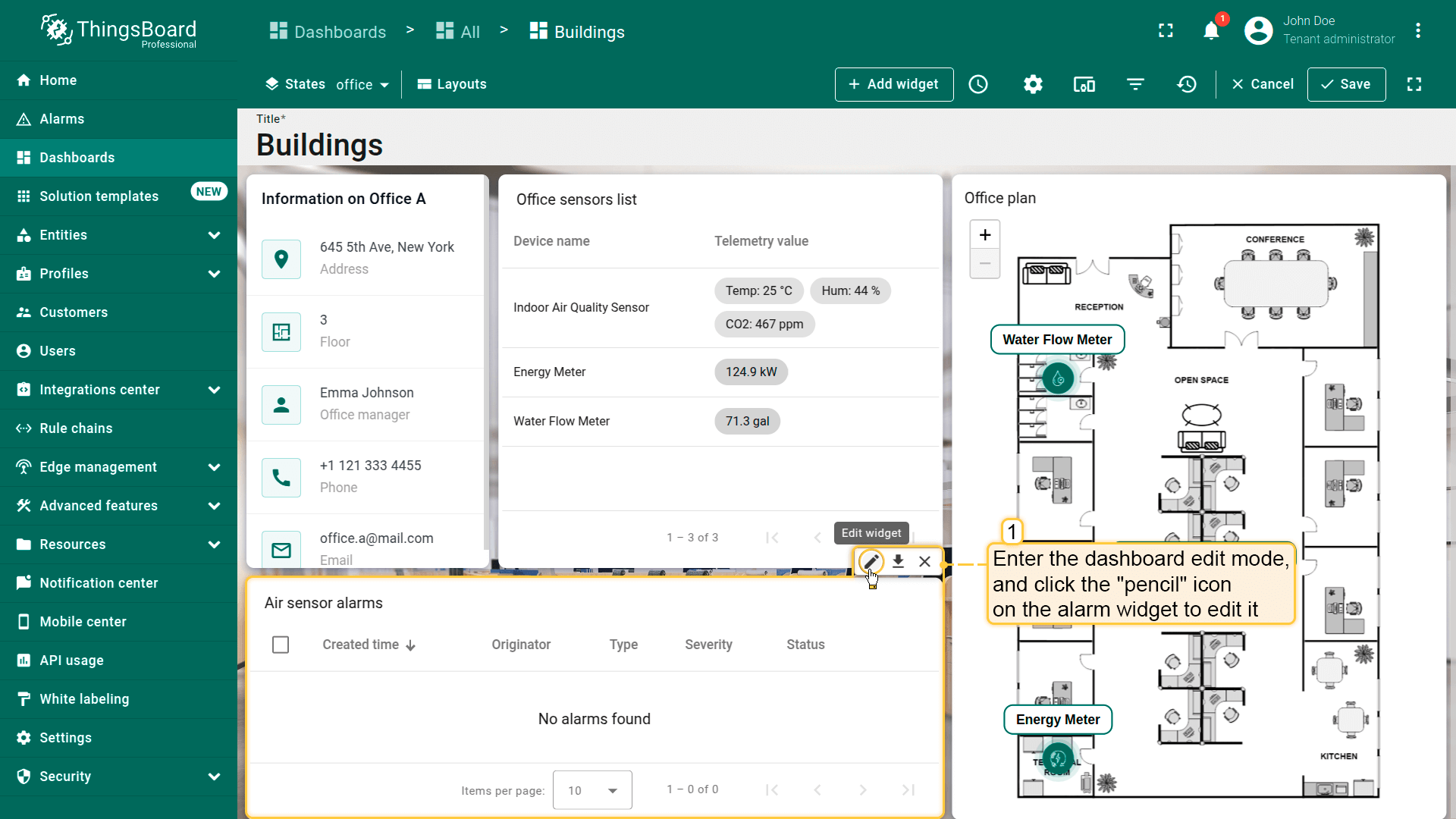Open the version control history icon
This screenshot has width=1456, height=819.
(x=1187, y=84)
